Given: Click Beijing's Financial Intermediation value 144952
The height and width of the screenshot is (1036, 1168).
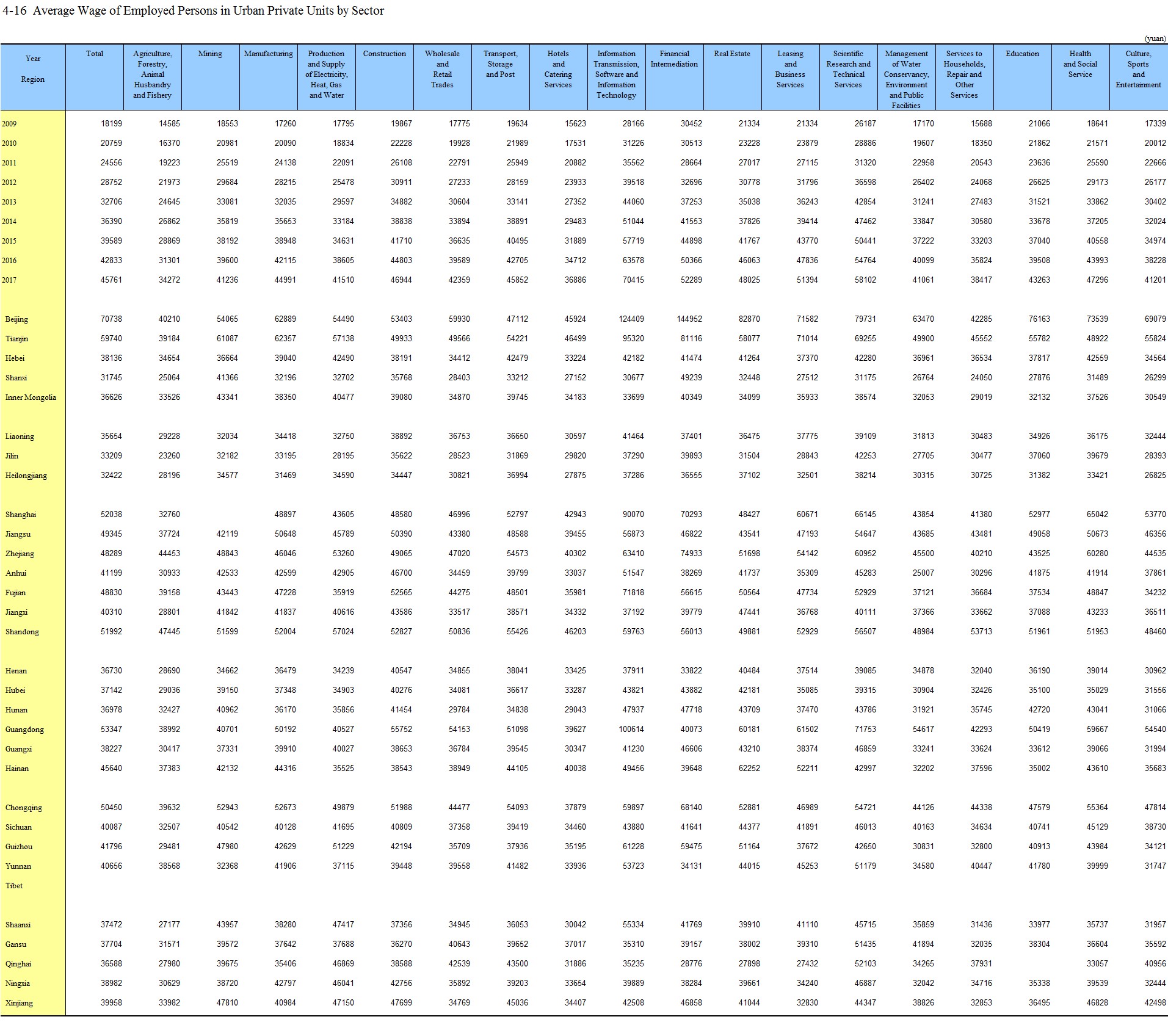Looking at the screenshot, I should pos(689,319).
